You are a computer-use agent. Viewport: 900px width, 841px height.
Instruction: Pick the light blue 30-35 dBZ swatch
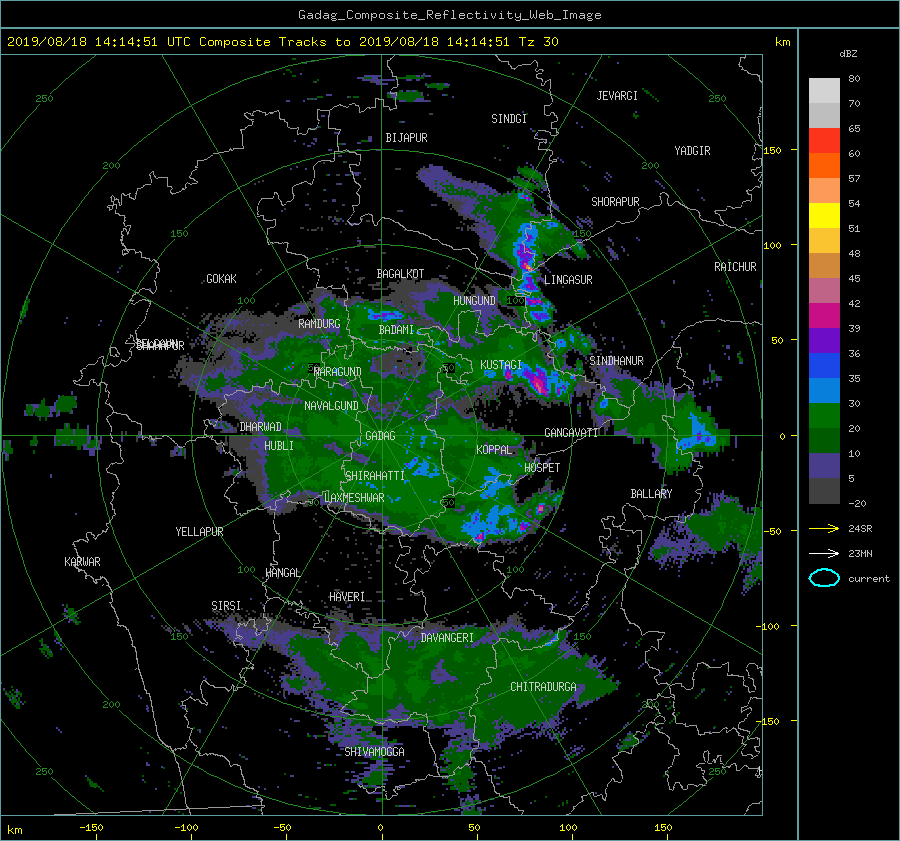point(824,390)
